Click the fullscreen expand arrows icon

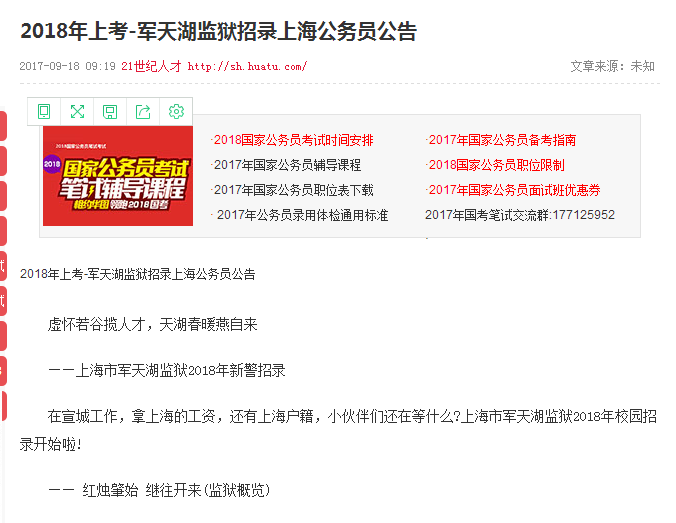77,112
